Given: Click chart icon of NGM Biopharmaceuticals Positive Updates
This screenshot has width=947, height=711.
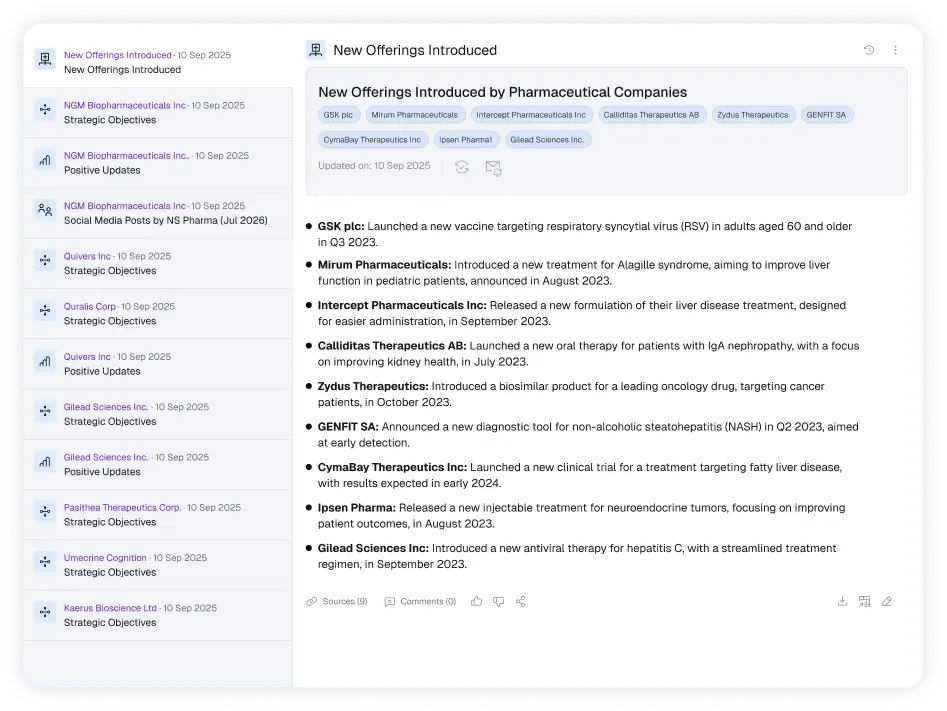Looking at the screenshot, I should (x=45, y=160).
